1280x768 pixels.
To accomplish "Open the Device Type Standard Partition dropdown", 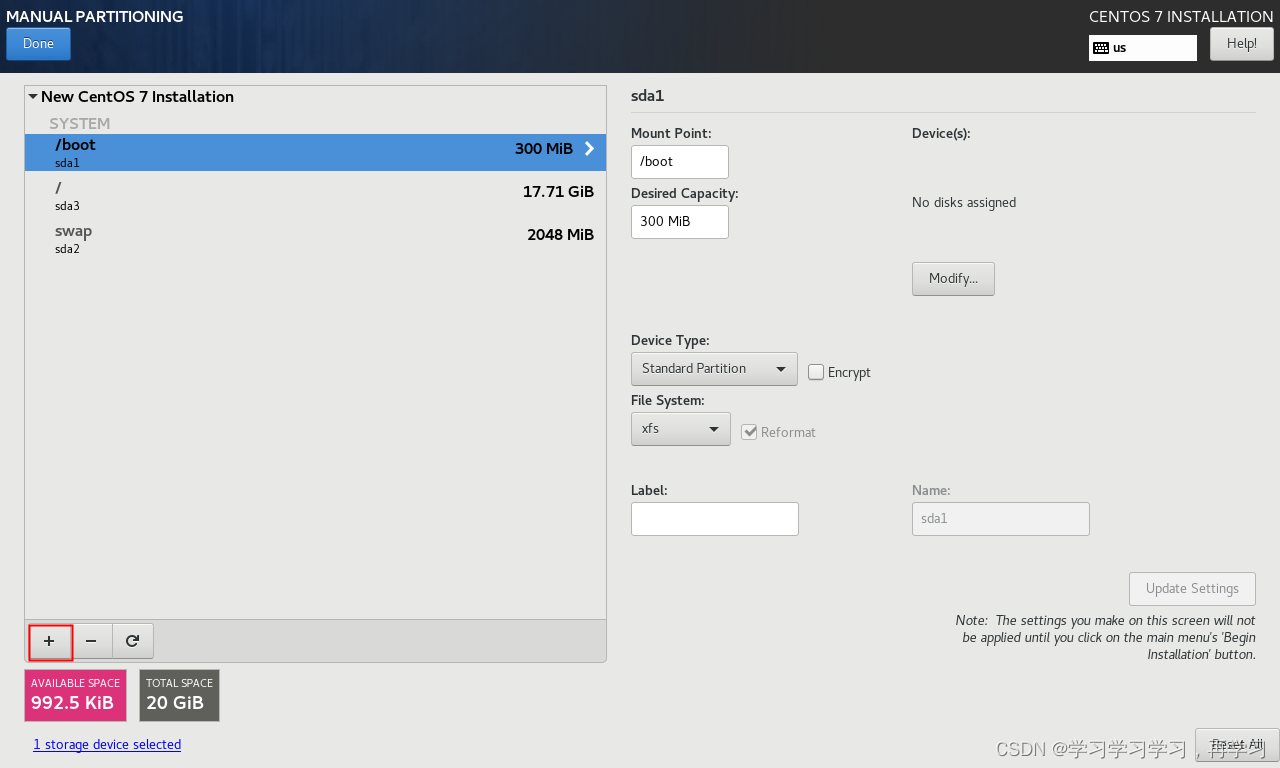I will tap(714, 369).
